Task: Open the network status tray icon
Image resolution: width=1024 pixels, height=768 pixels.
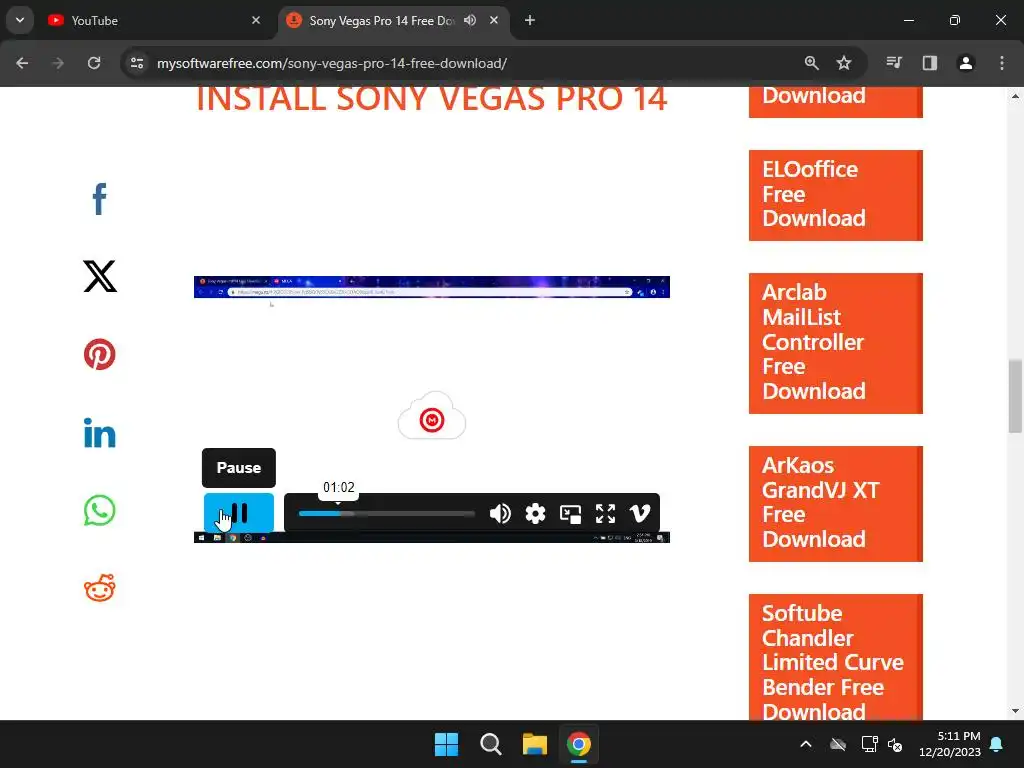Action: [869, 744]
